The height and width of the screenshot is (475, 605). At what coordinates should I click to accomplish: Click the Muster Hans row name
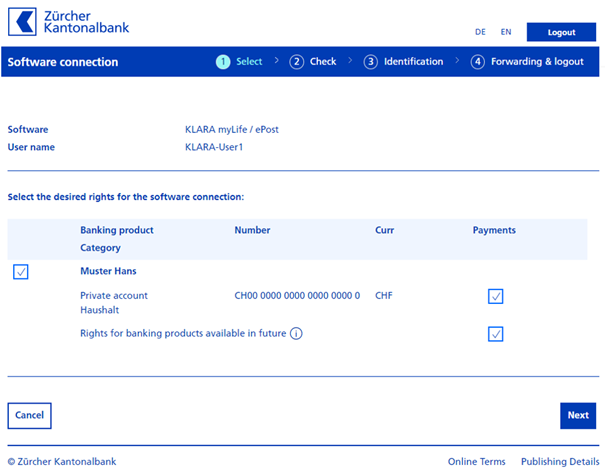coord(108,271)
